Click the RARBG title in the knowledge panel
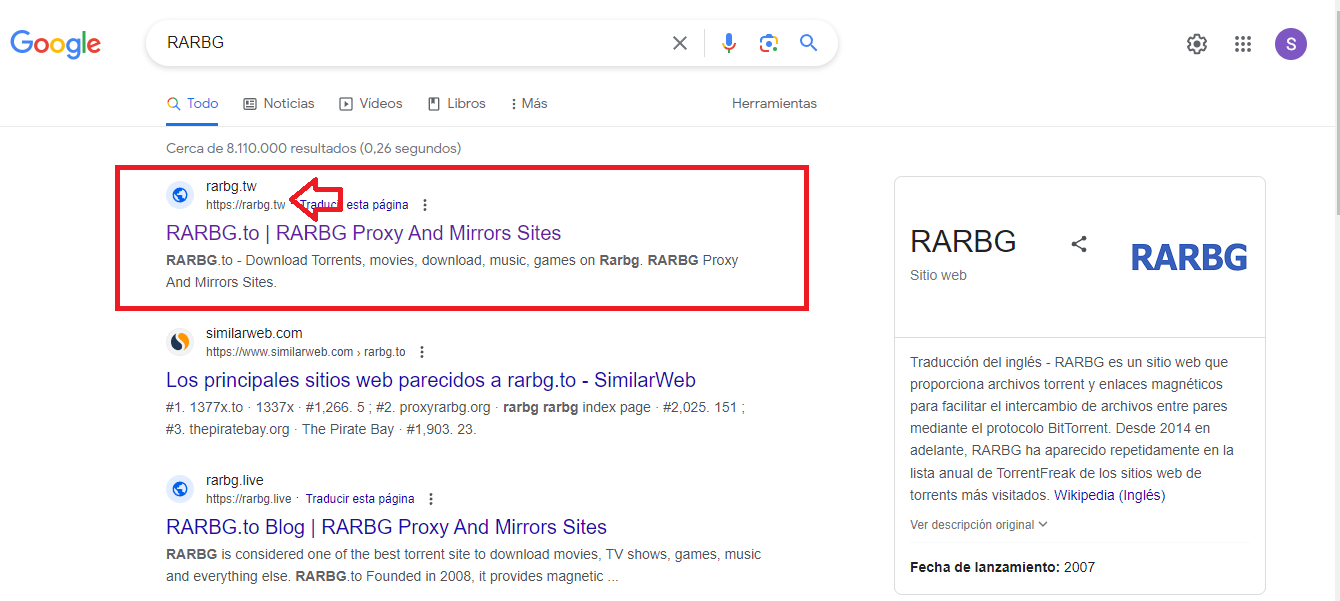Image resolution: width=1340 pixels, height=601 pixels. 963,241
